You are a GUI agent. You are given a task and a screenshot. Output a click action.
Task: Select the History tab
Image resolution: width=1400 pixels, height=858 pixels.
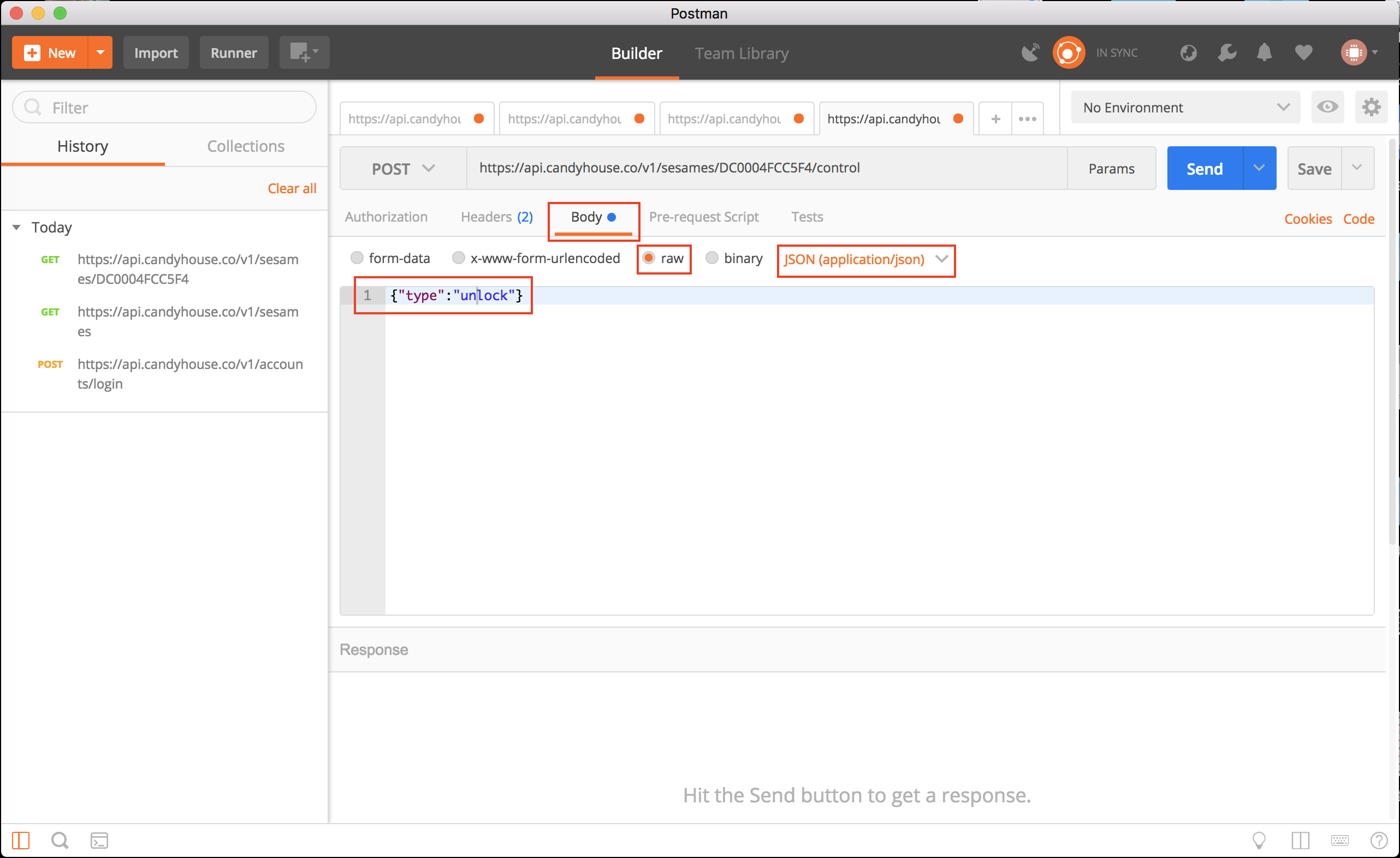coord(82,146)
